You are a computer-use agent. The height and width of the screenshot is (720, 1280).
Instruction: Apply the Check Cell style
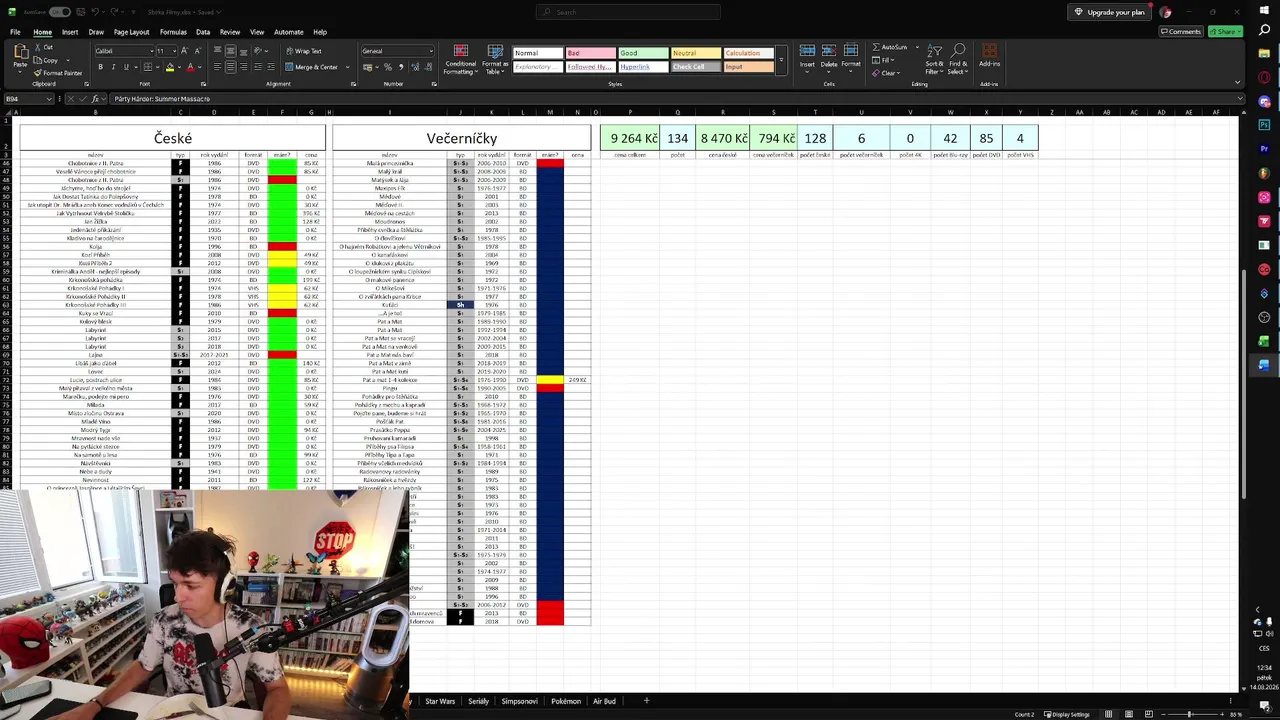tap(696, 67)
